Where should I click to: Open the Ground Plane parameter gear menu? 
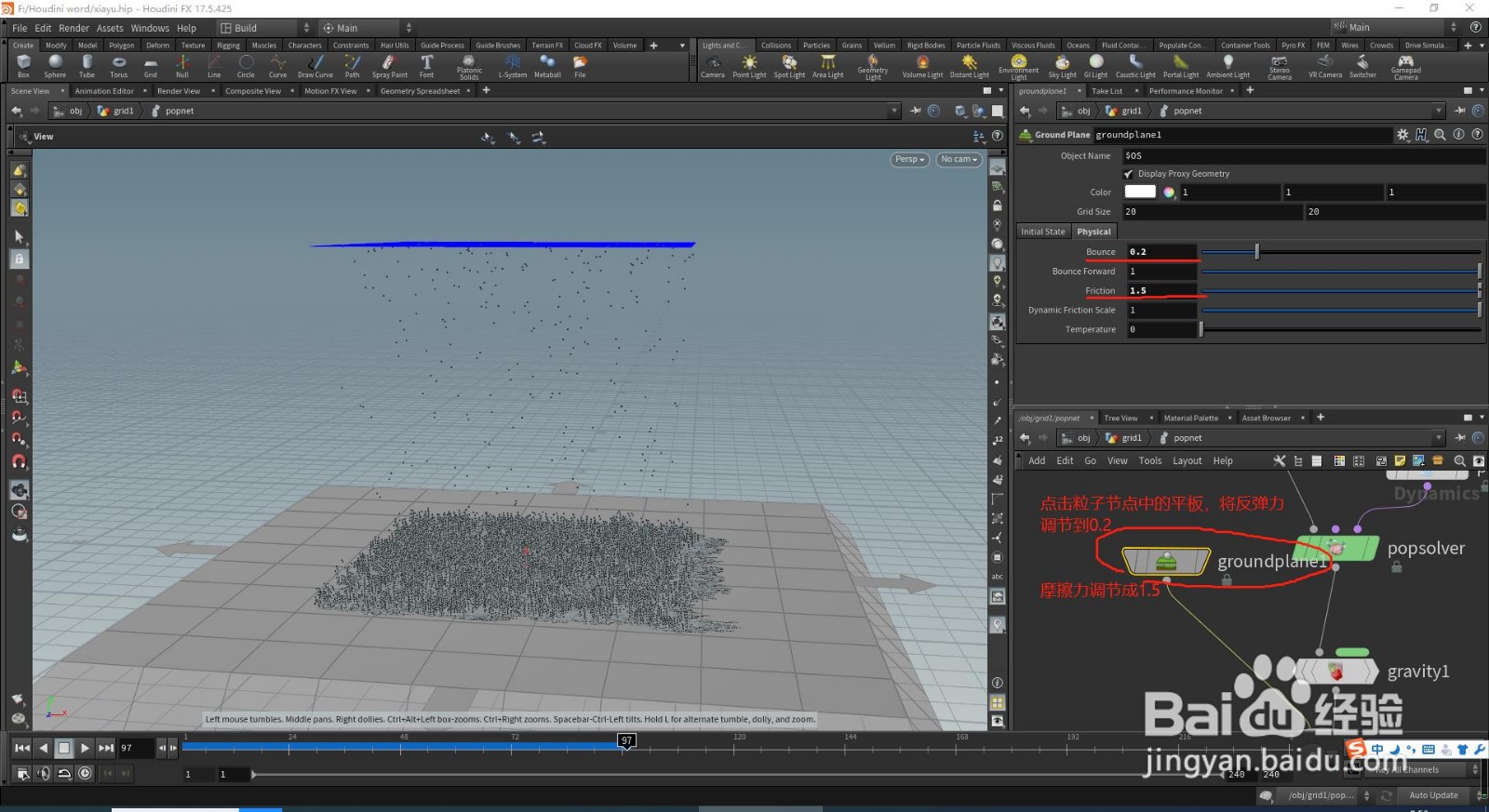click(x=1402, y=135)
